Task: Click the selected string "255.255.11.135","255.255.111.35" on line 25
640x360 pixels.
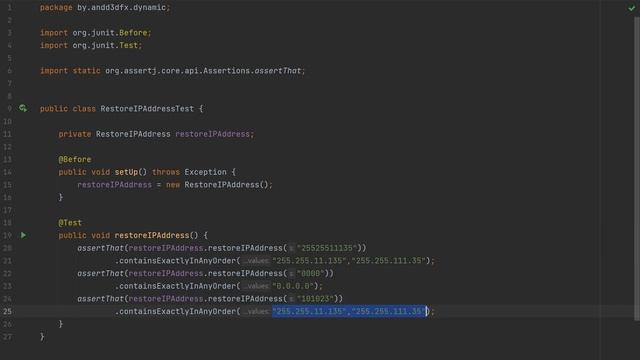Action: 349,311
